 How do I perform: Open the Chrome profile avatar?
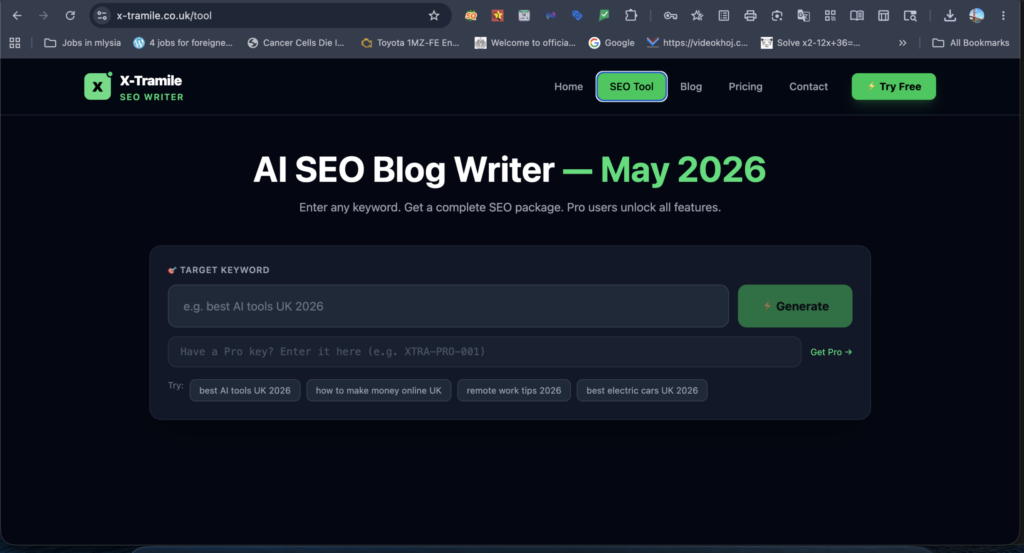(x=976, y=16)
